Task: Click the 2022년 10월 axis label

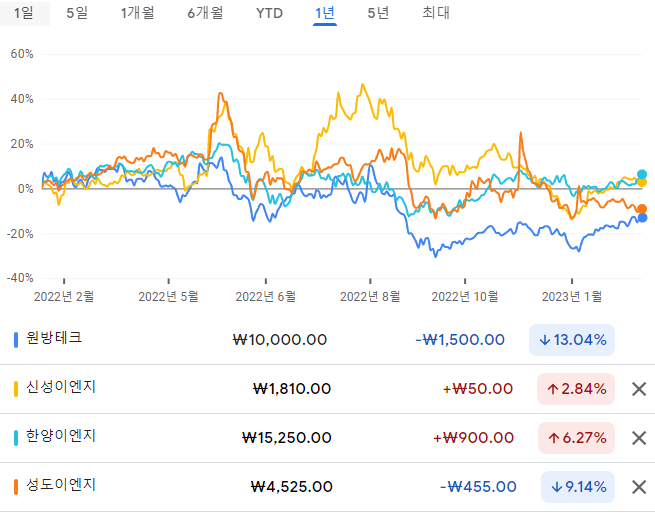Action: [465, 297]
